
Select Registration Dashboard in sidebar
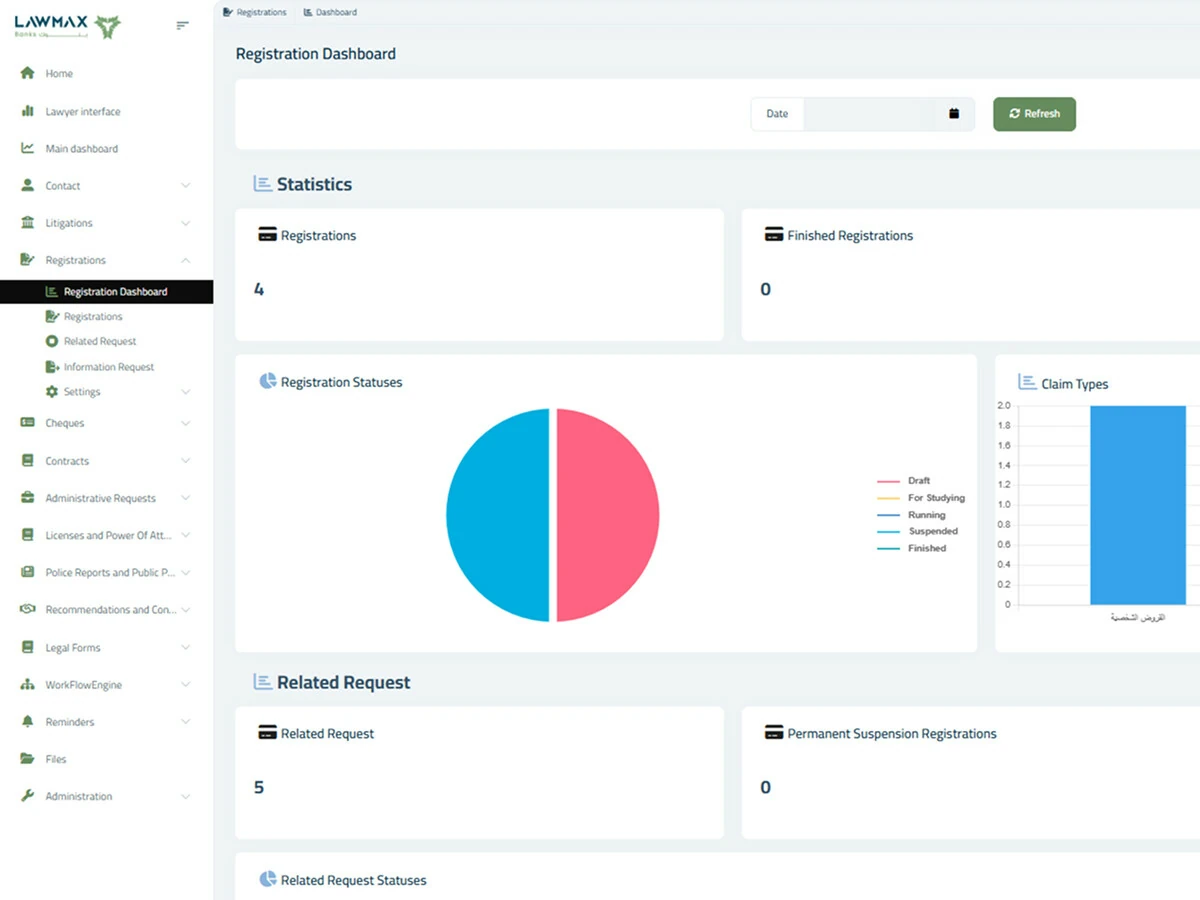[x=106, y=291]
